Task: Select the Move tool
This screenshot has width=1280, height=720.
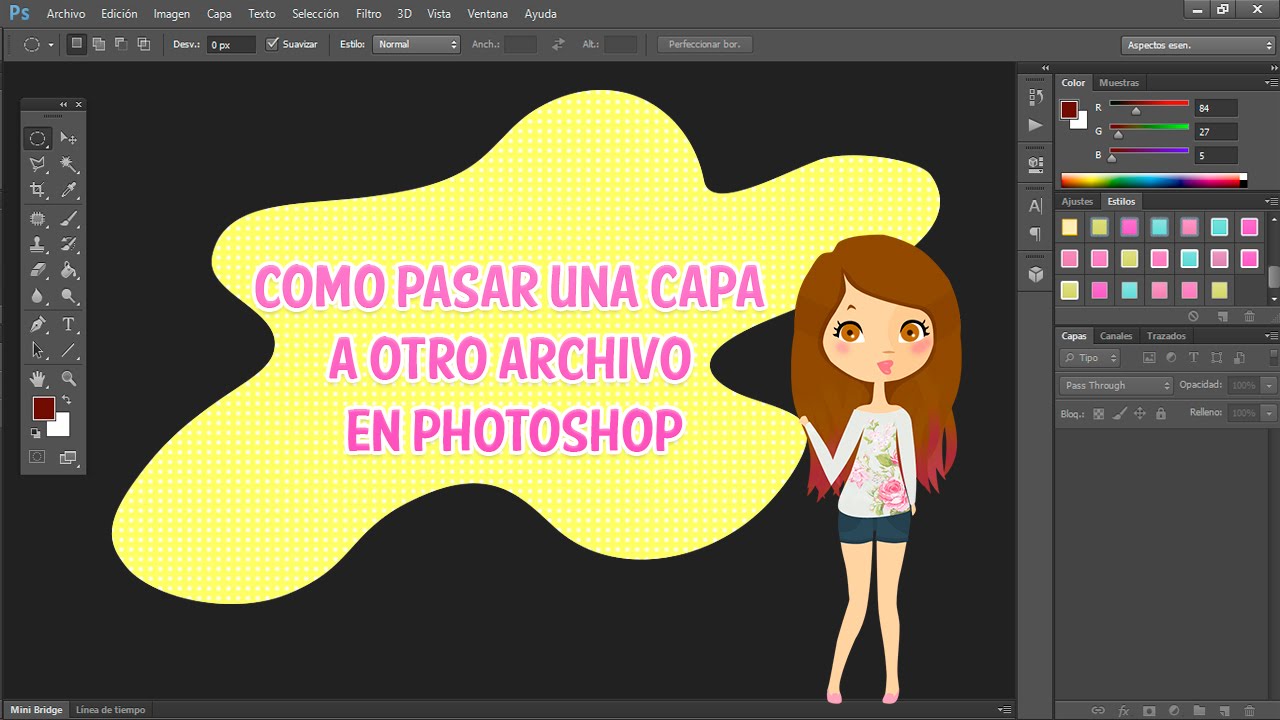Action: (69, 138)
